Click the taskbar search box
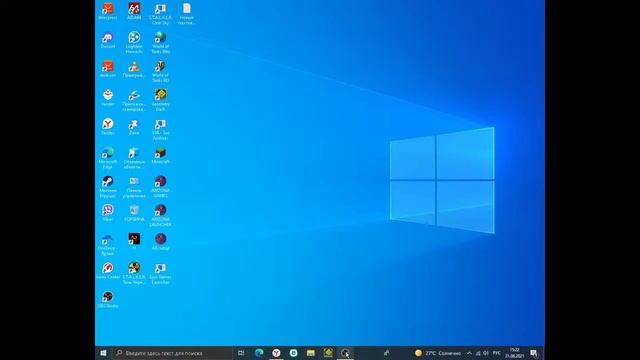 click(172, 353)
